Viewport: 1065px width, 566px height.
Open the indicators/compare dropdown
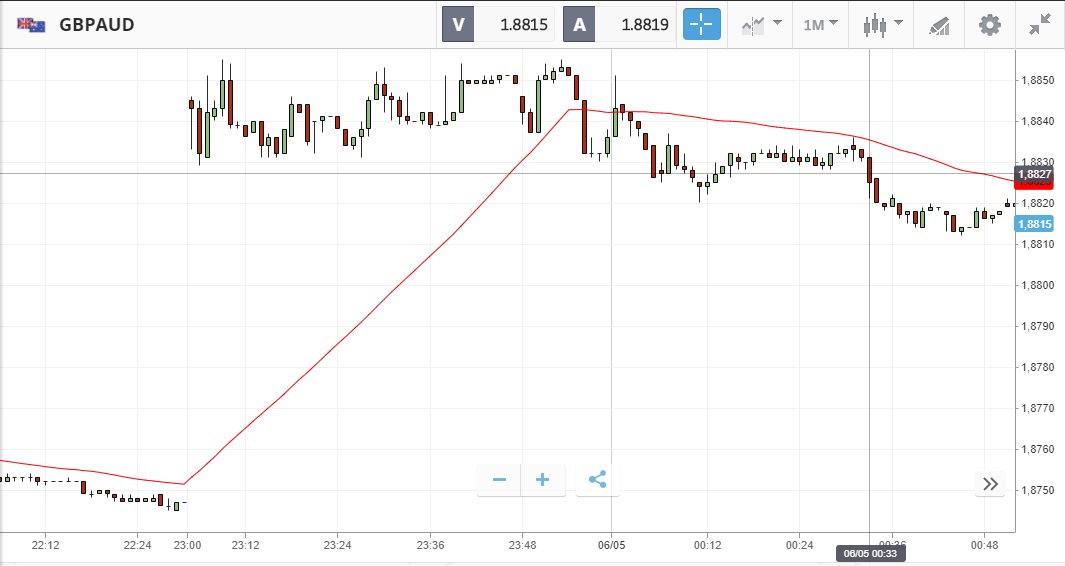pyautogui.click(x=761, y=24)
